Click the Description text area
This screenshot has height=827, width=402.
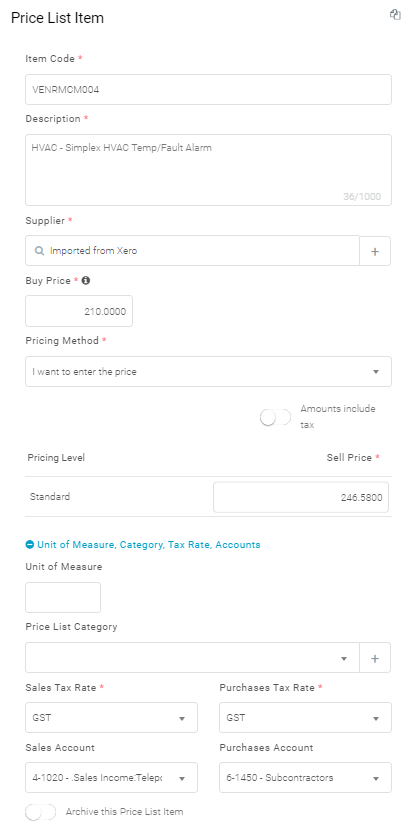pyautogui.click(x=208, y=170)
